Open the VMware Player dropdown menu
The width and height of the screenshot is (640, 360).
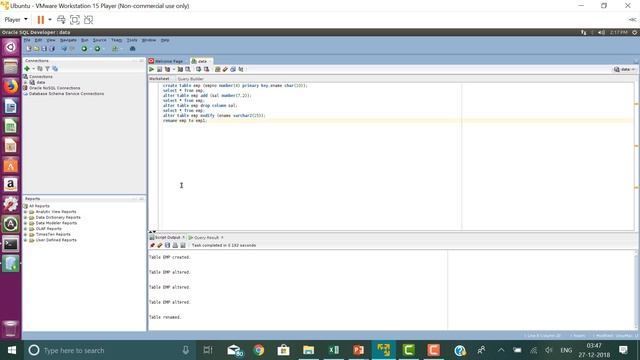tap(16, 20)
